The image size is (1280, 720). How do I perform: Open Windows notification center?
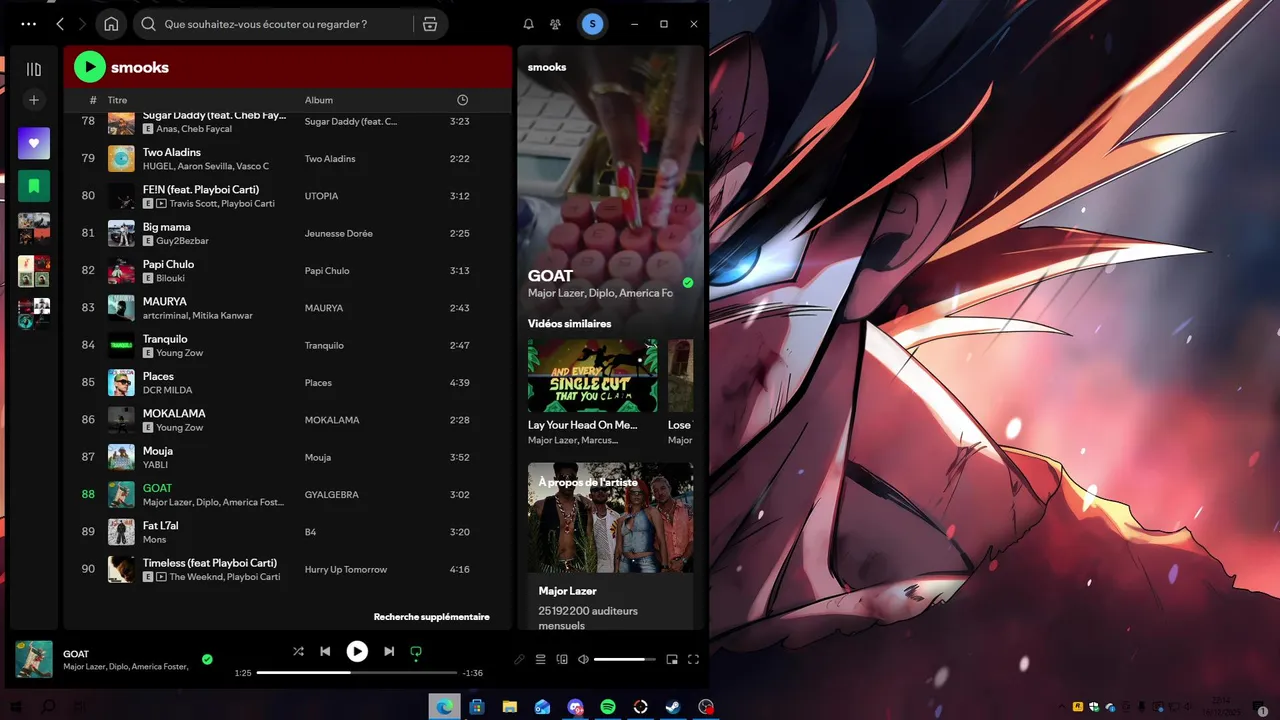(1262, 710)
